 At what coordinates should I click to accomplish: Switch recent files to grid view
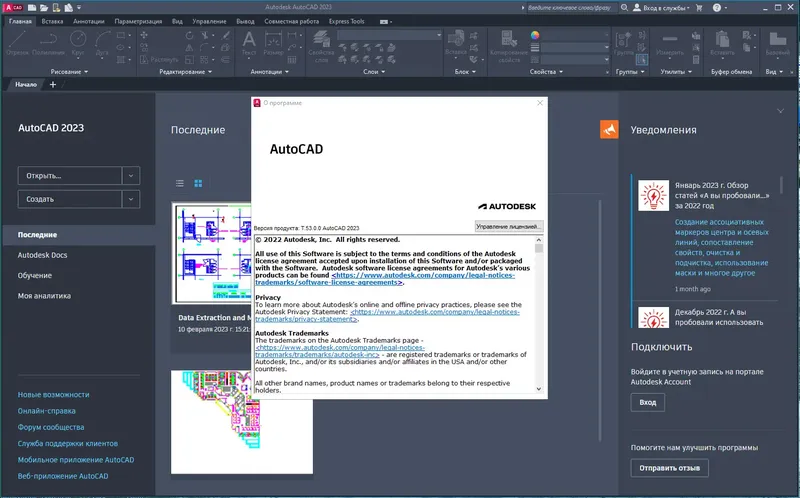tap(198, 183)
